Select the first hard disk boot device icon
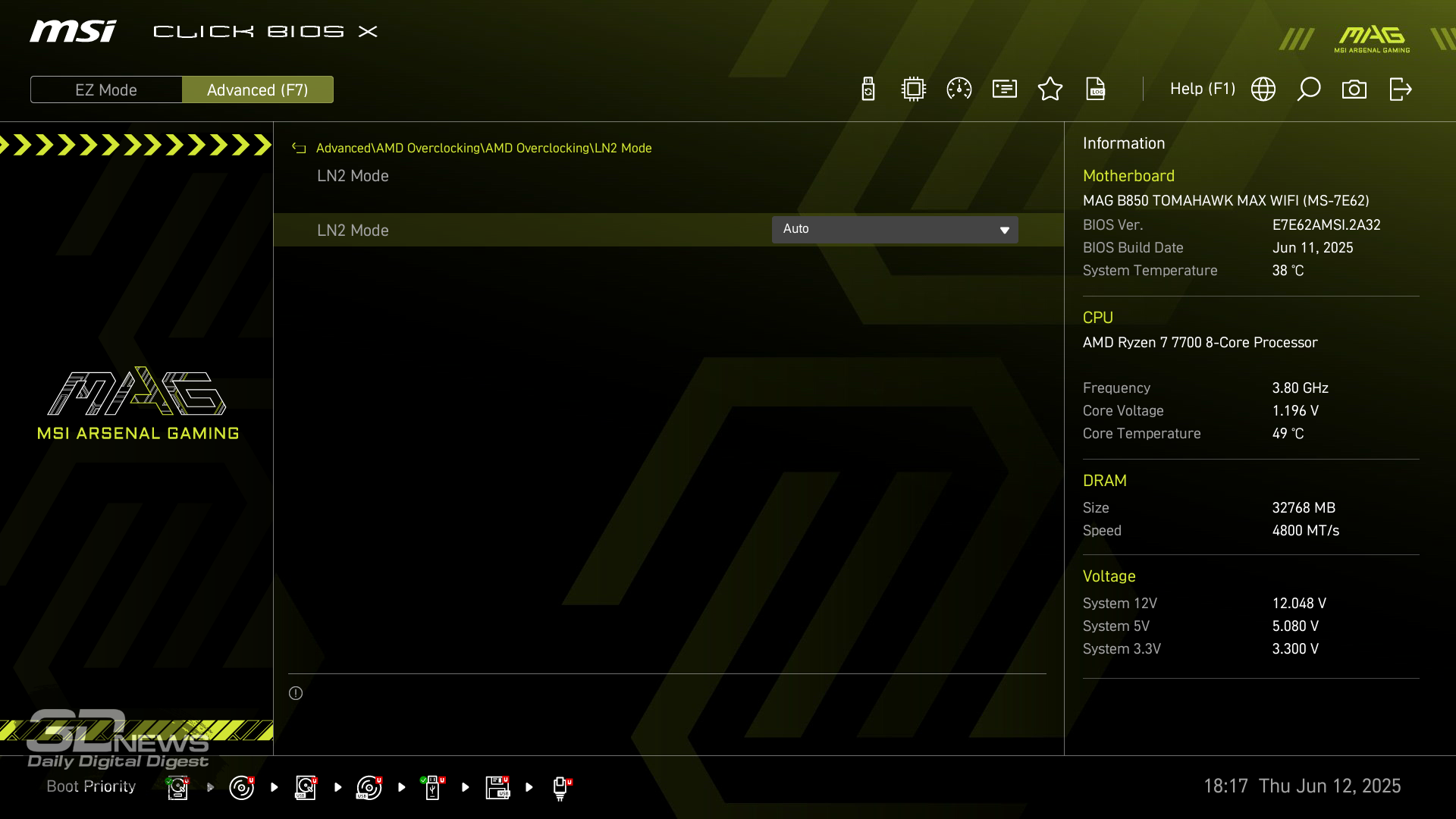 click(x=177, y=788)
